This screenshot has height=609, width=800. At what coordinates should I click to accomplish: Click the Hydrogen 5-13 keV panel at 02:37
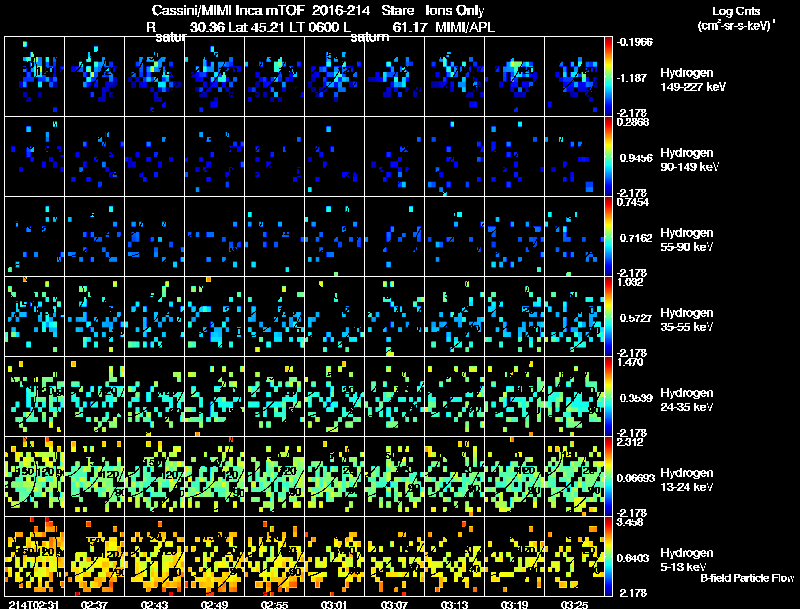(94, 556)
